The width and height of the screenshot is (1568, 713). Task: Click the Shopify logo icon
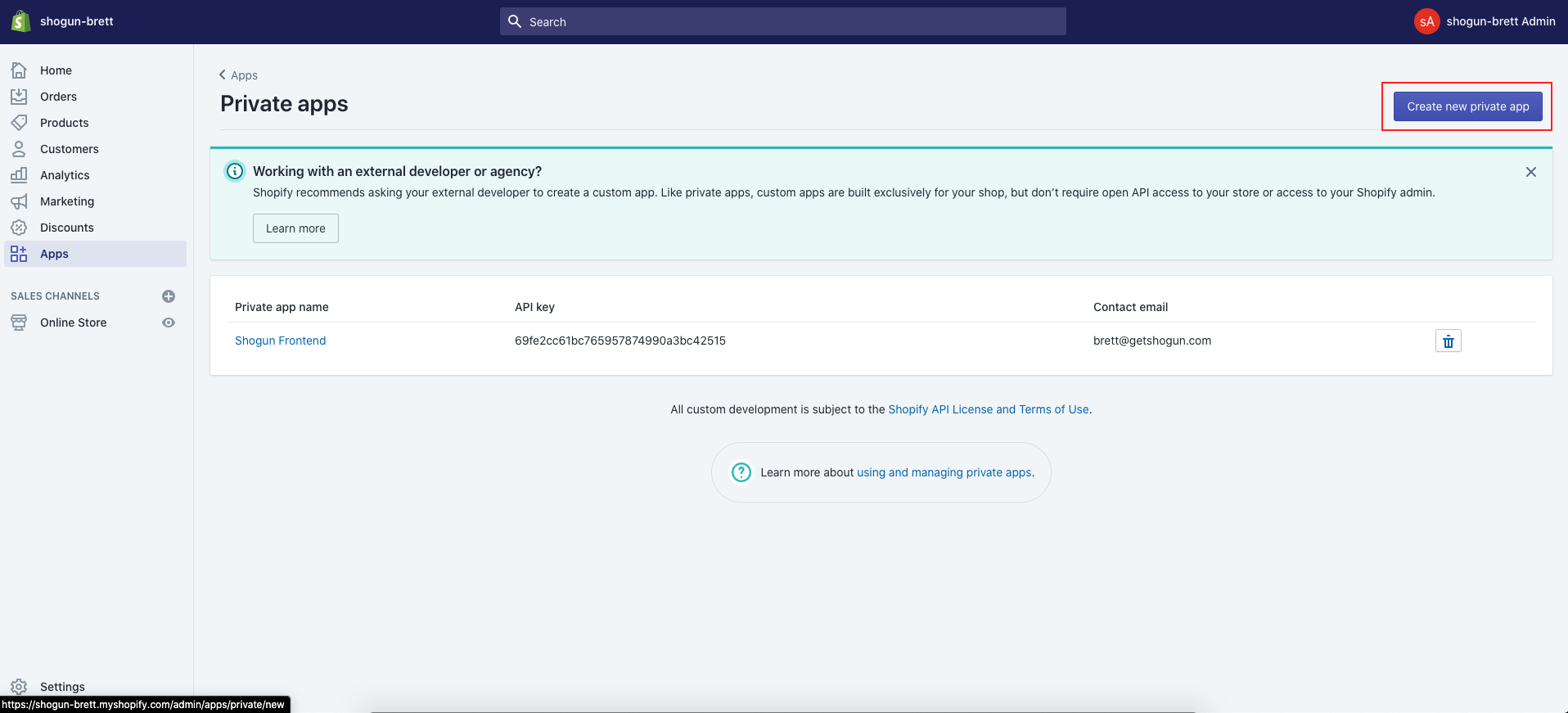pos(20,21)
